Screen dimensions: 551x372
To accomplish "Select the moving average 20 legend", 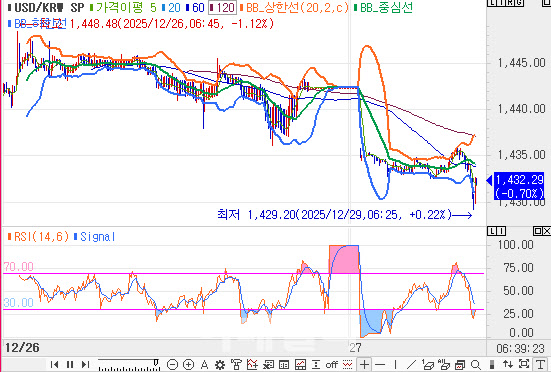I will pos(171,8).
